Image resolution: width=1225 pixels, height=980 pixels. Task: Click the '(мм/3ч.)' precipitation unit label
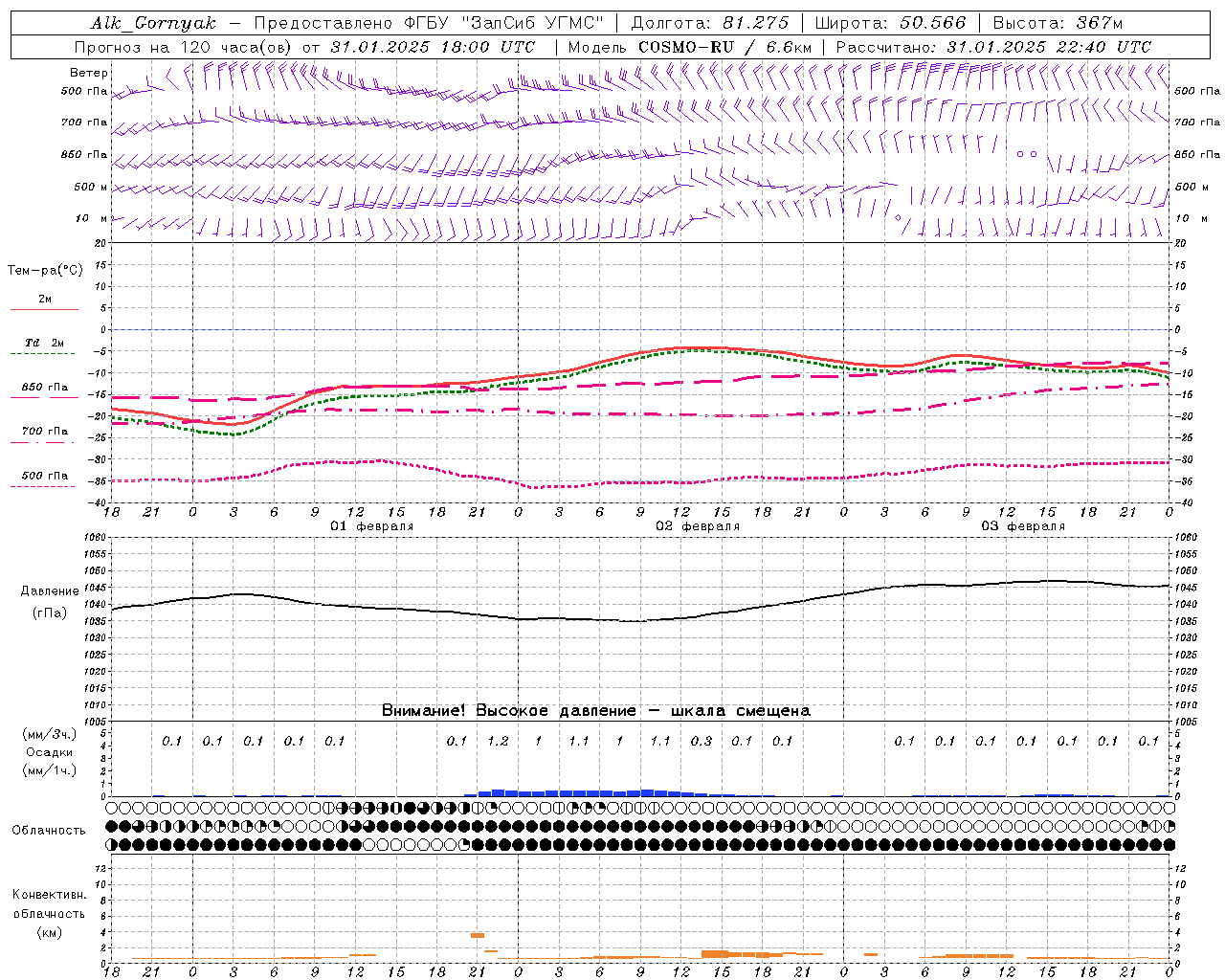50,734
